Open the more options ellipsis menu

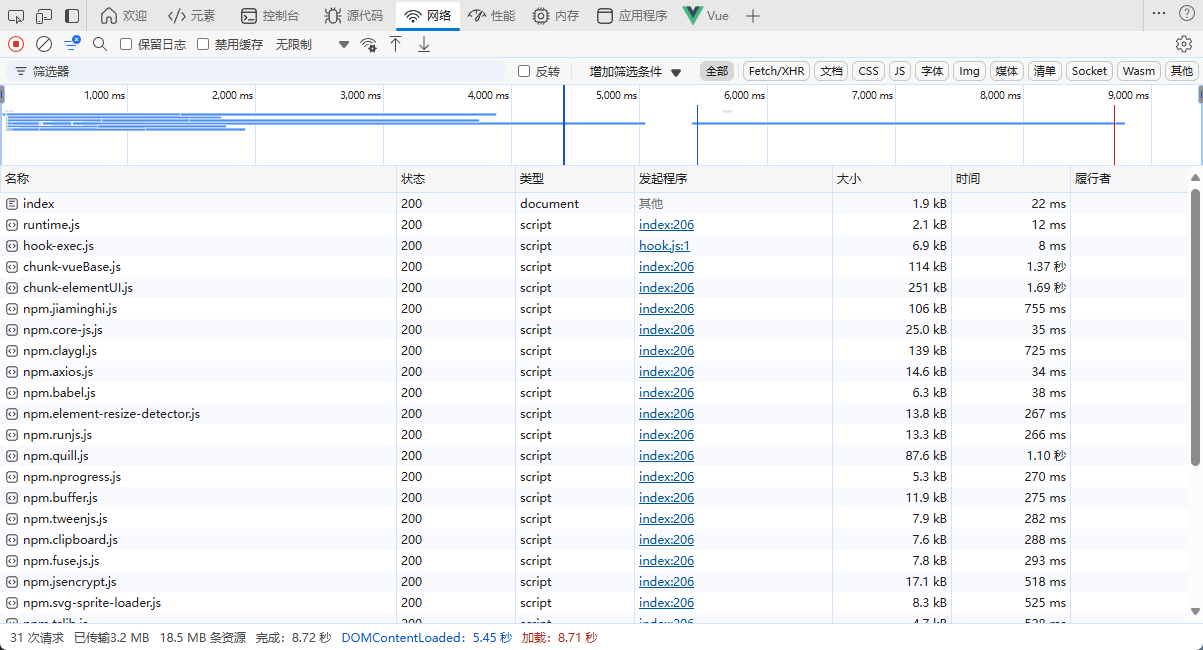click(x=1159, y=13)
